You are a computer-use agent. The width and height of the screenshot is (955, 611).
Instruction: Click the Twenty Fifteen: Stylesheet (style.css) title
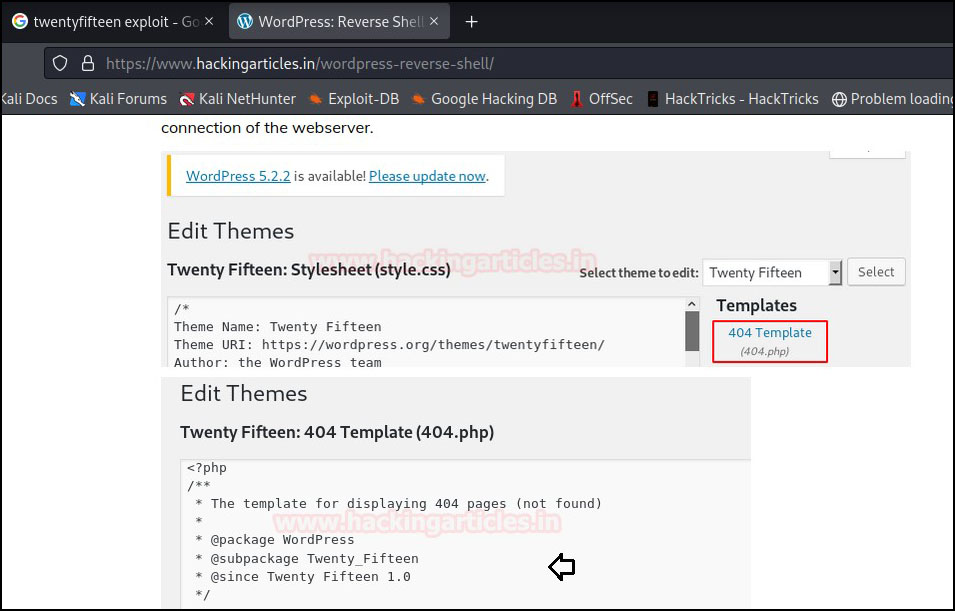[x=309, y=270]
